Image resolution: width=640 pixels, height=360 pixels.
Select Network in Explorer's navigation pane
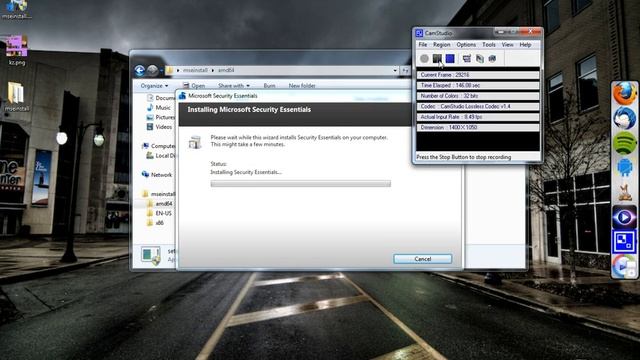[157, 175]
